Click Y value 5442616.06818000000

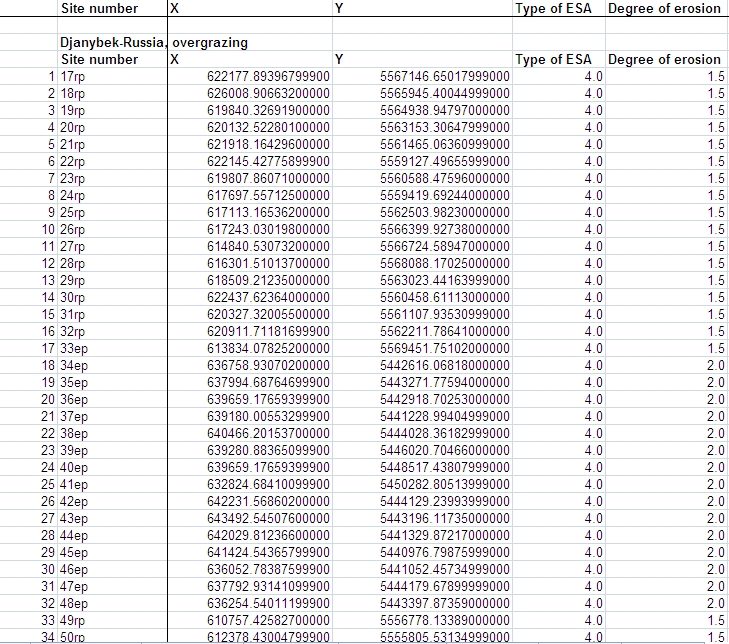tap(446, 366)
